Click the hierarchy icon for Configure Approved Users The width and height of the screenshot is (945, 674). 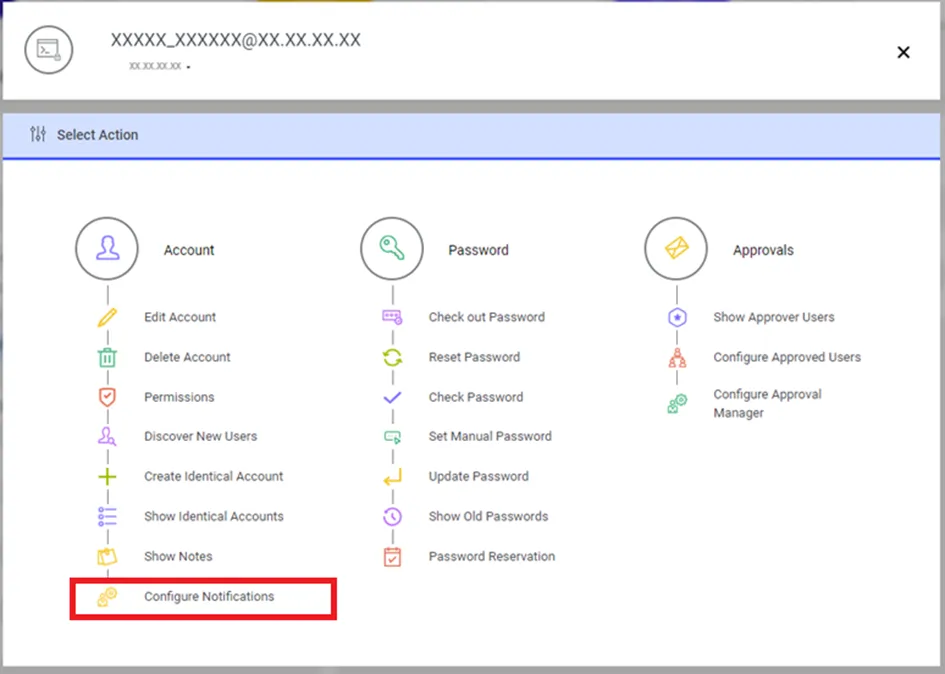[x=677, y=357]
